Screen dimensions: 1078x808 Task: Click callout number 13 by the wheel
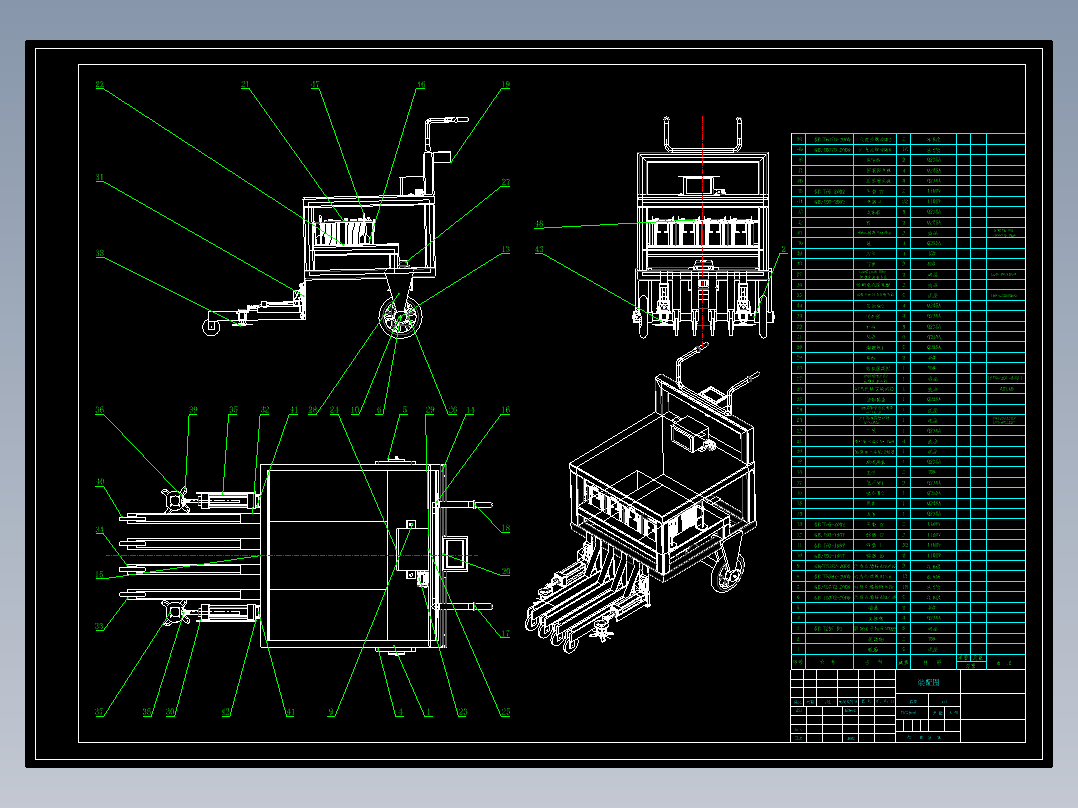[x=505, y=250]
